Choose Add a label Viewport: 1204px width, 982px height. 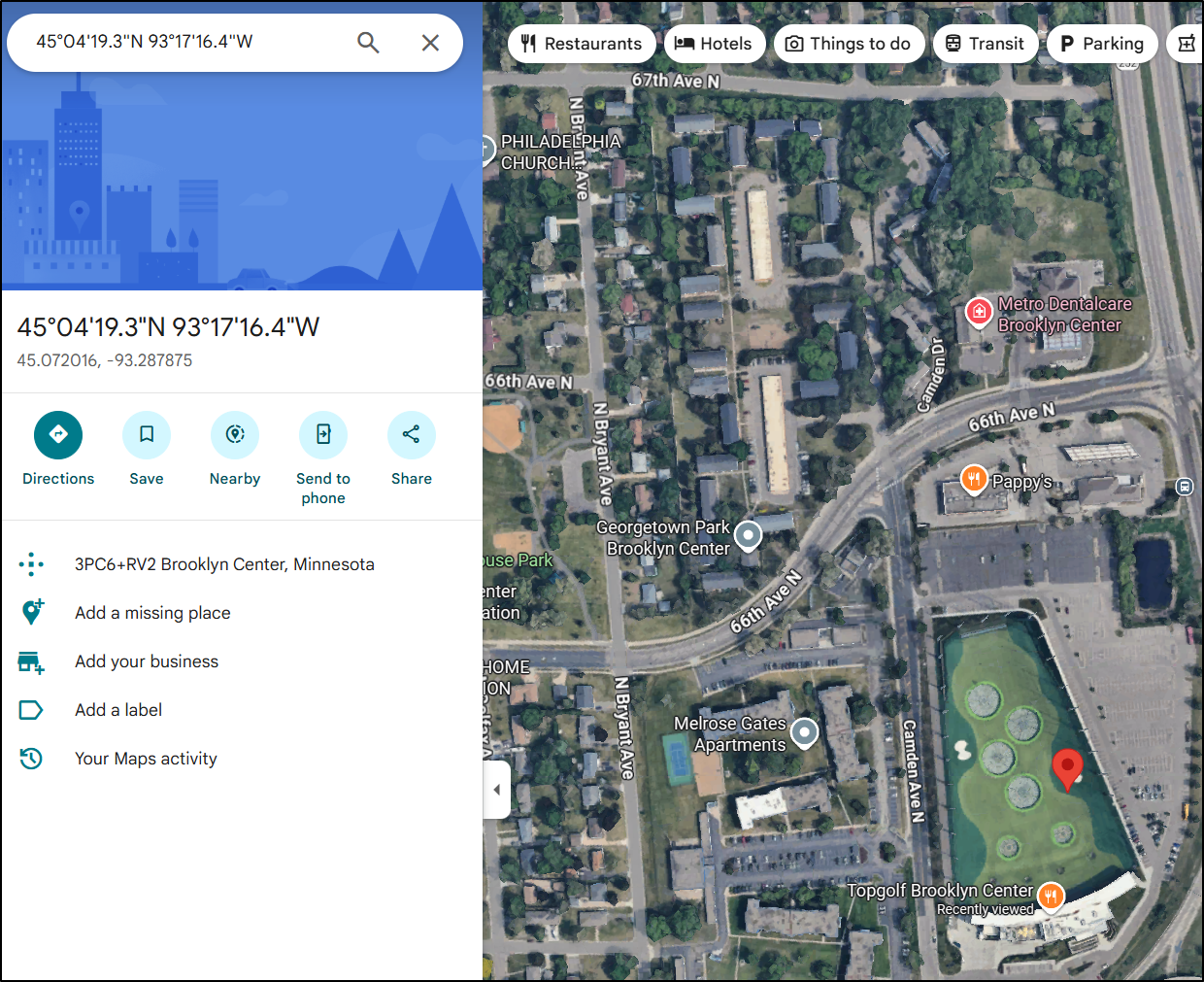coord(118,710)
